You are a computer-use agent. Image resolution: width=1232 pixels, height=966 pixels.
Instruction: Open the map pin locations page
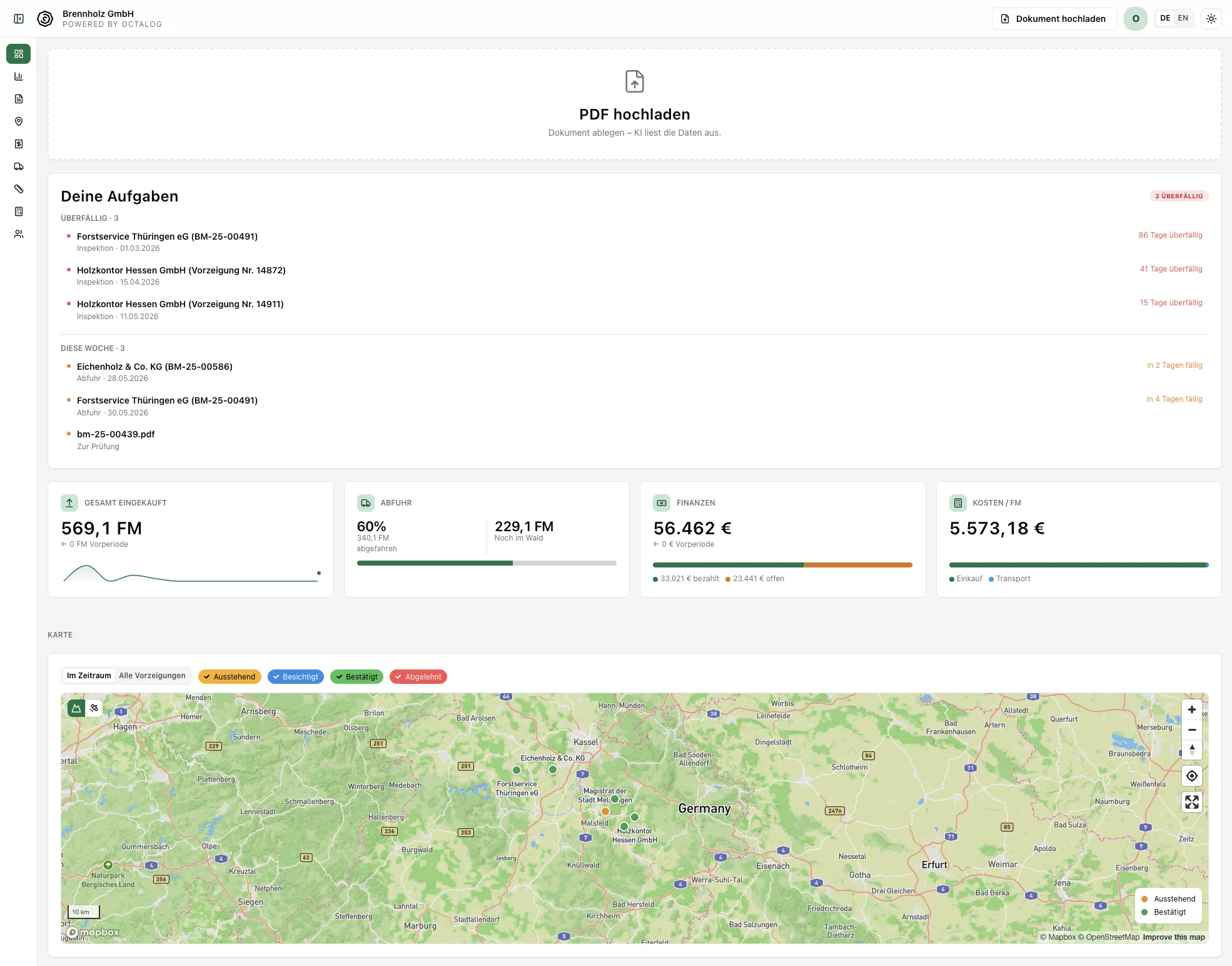click(x=19, y=121)
